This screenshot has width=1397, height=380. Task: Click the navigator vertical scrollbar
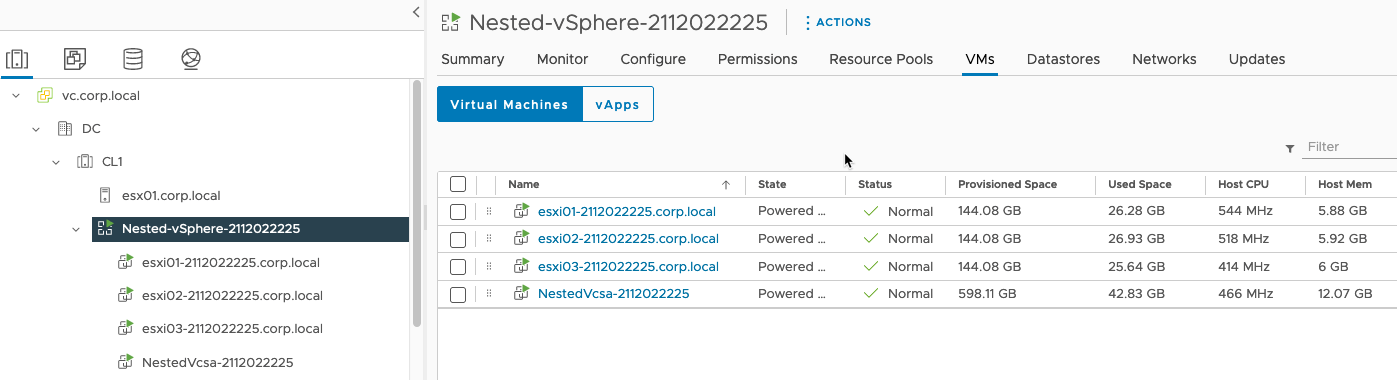(417, 203)
